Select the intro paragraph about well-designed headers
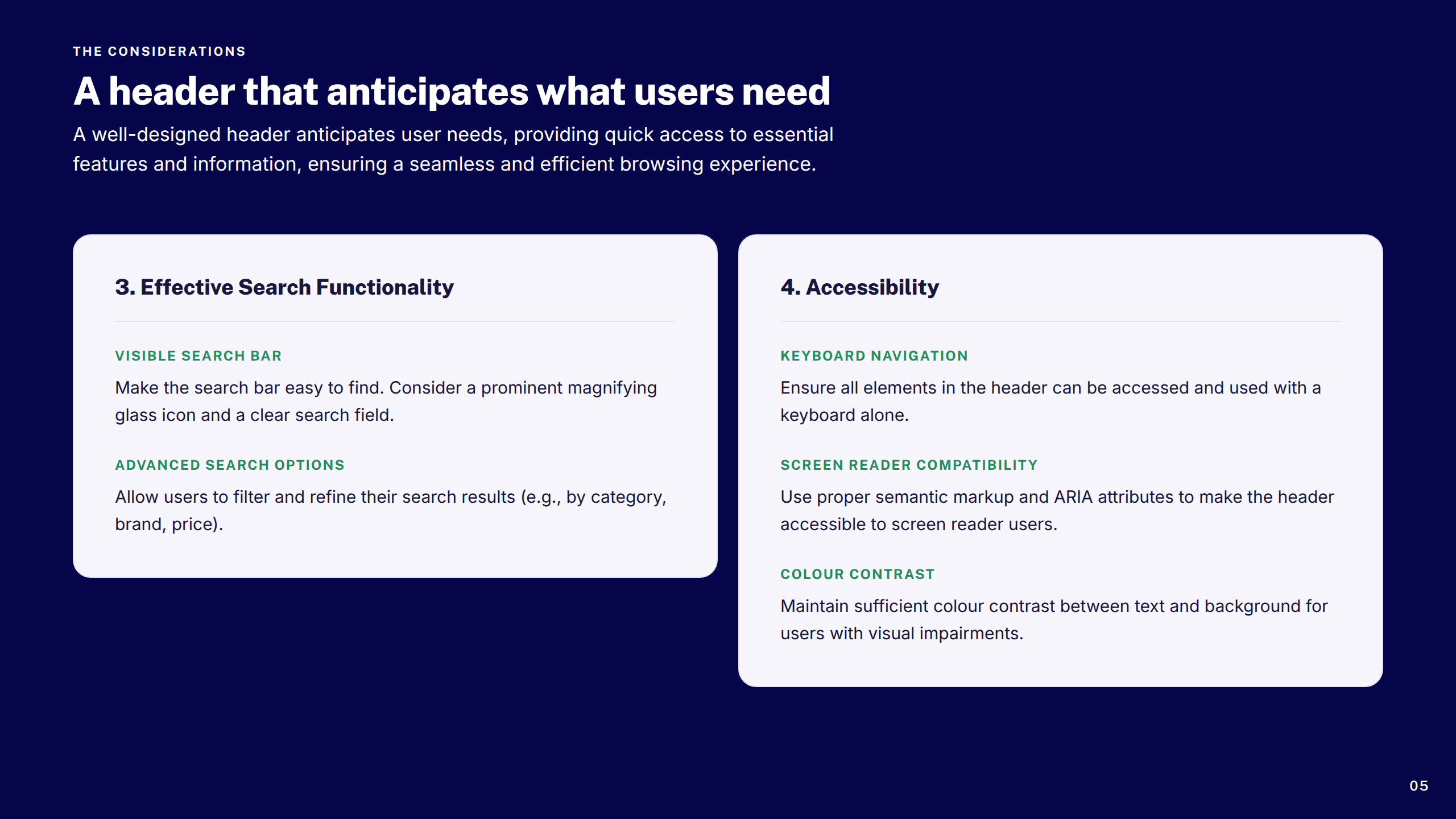This screenshot has height=819, width=1456. tap(453, 149)
